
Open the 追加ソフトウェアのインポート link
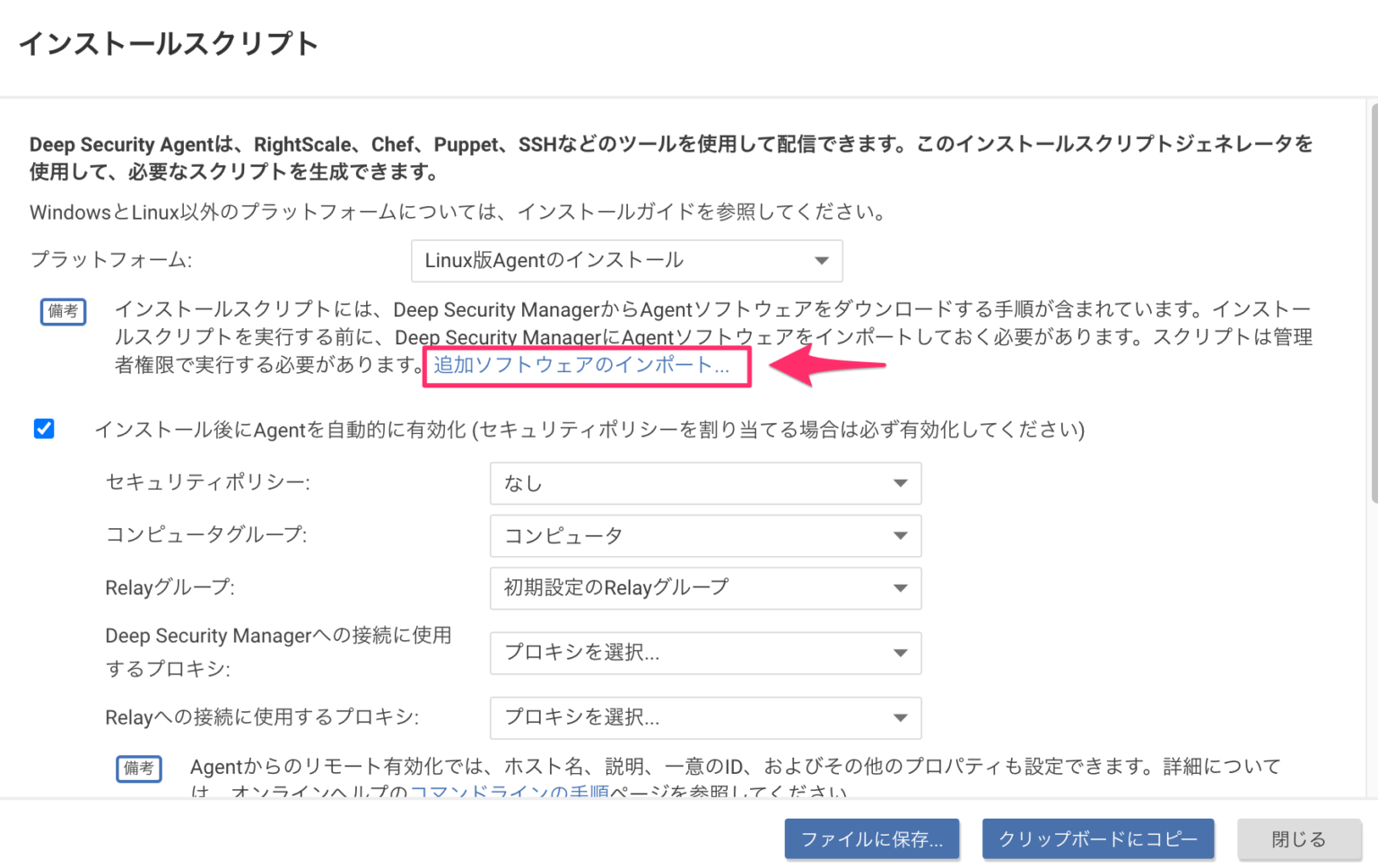(585, 364)
